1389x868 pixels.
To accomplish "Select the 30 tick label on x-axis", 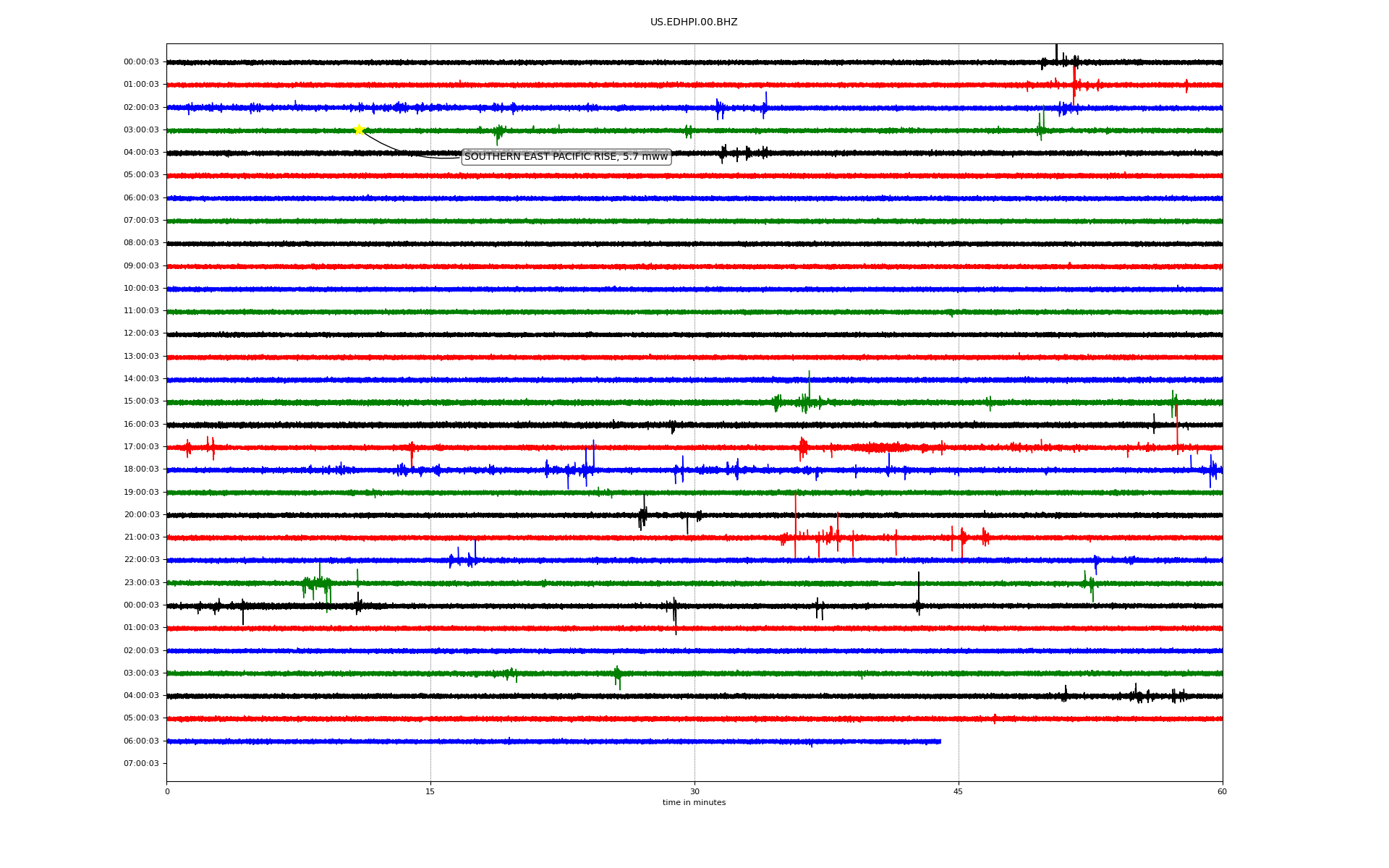I will point(694,791).
